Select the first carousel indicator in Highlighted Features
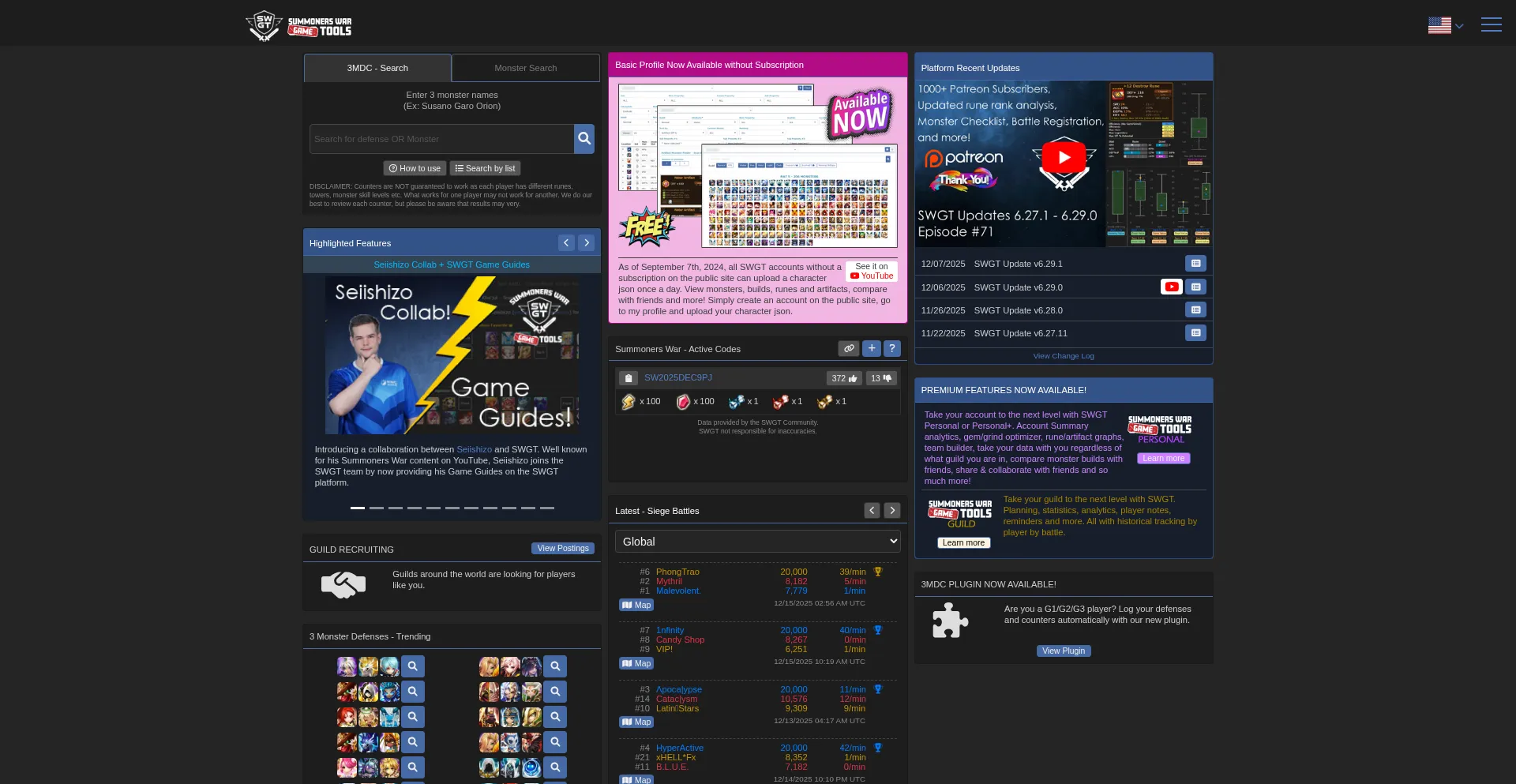This screenshot has width=1516, height=784. point(357,508)
